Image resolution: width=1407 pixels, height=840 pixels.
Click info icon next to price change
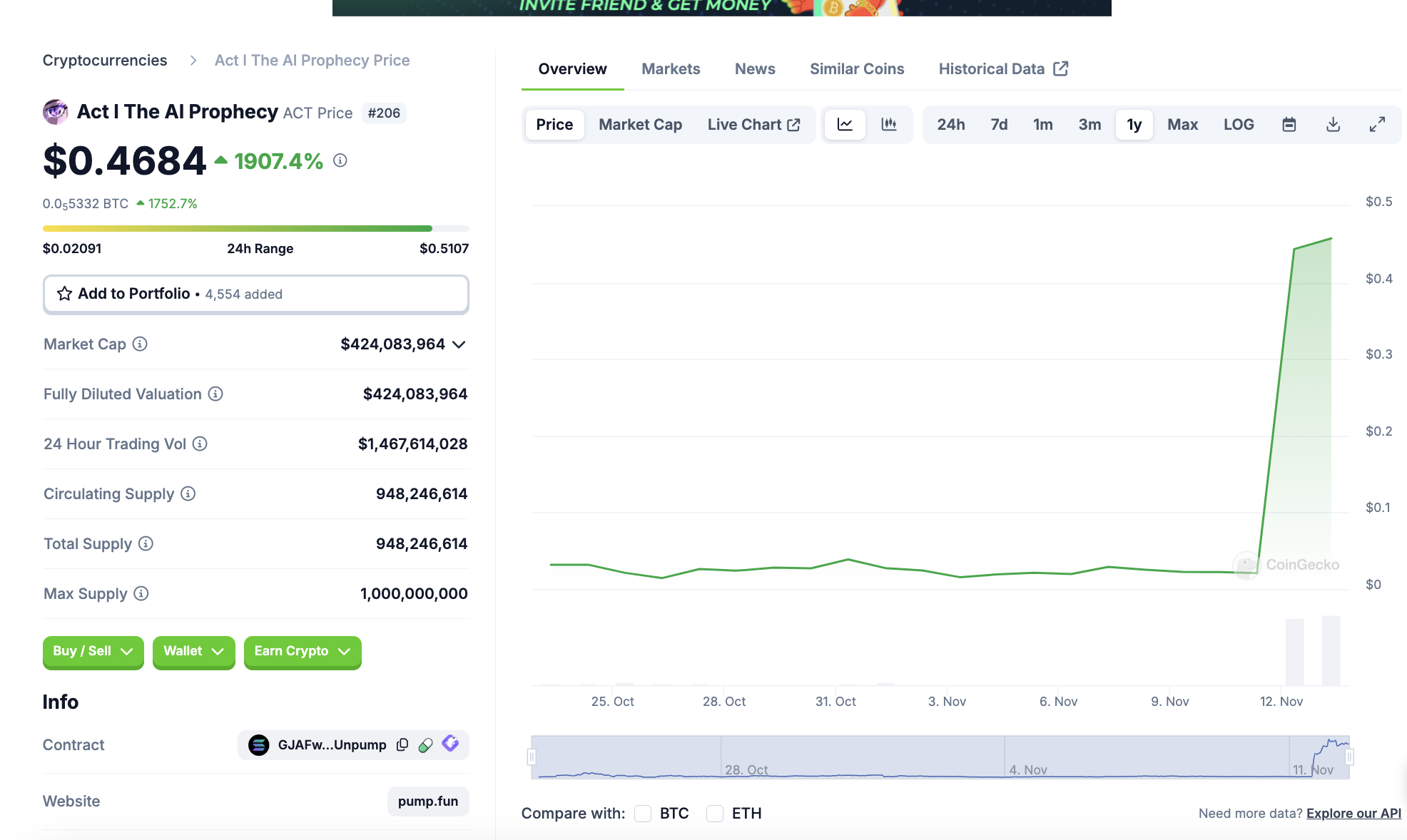[340, 160]
